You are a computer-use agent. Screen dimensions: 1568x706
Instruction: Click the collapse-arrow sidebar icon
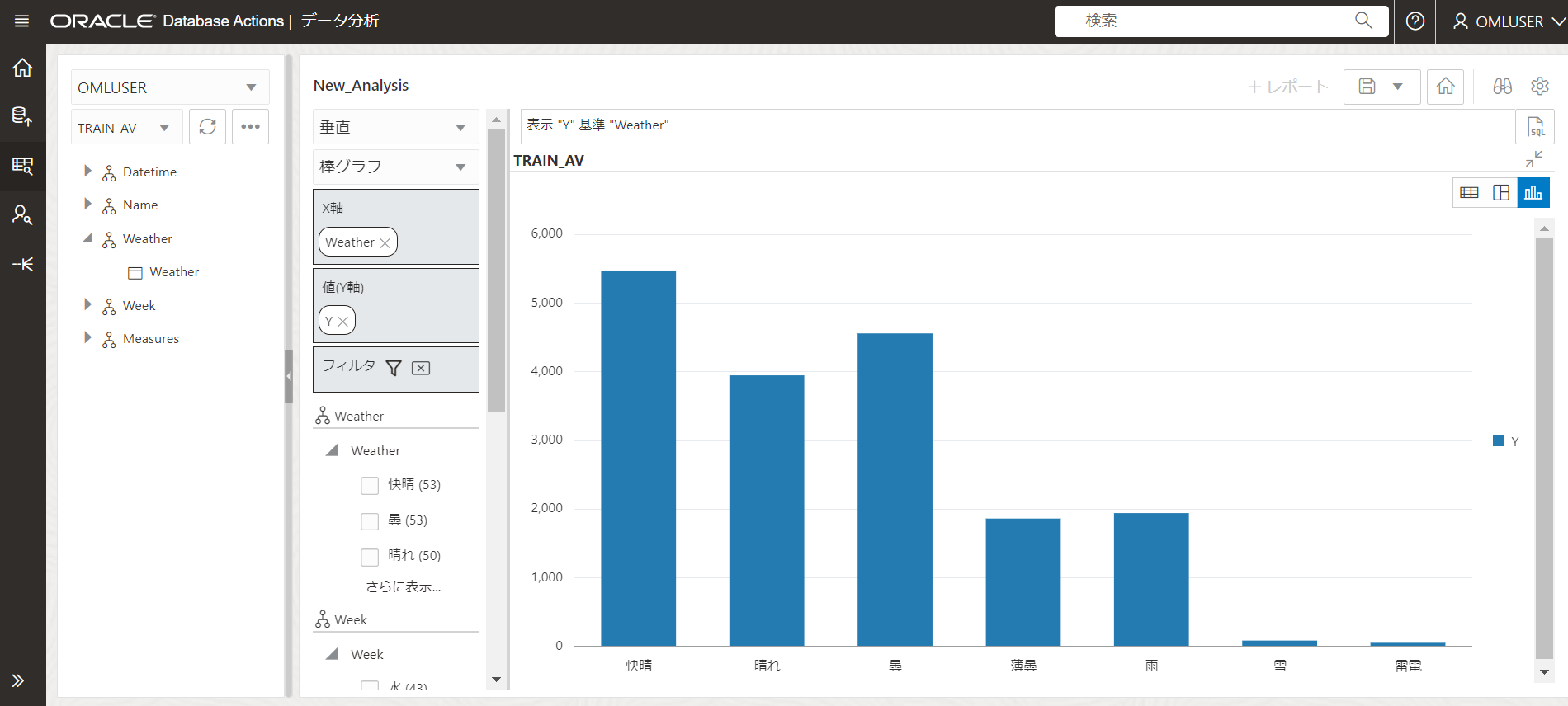(x=22, y=264)
